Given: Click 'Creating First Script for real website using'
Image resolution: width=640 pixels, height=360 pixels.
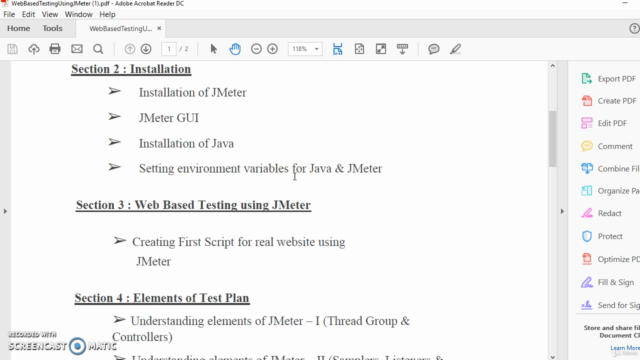Looking at the screenshot, I should point(239,242).
